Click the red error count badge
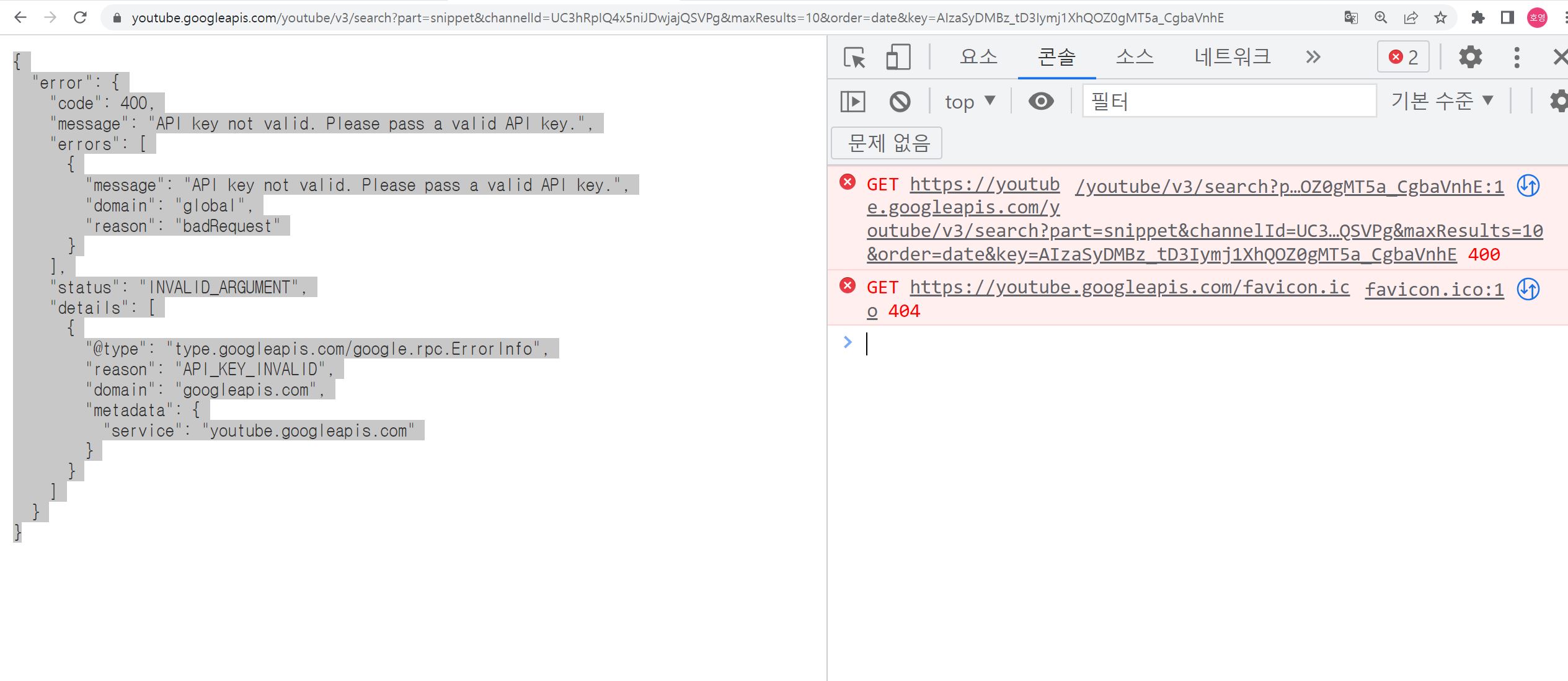The height and width of the screenshot is (681, 1568). (1403, 58)
